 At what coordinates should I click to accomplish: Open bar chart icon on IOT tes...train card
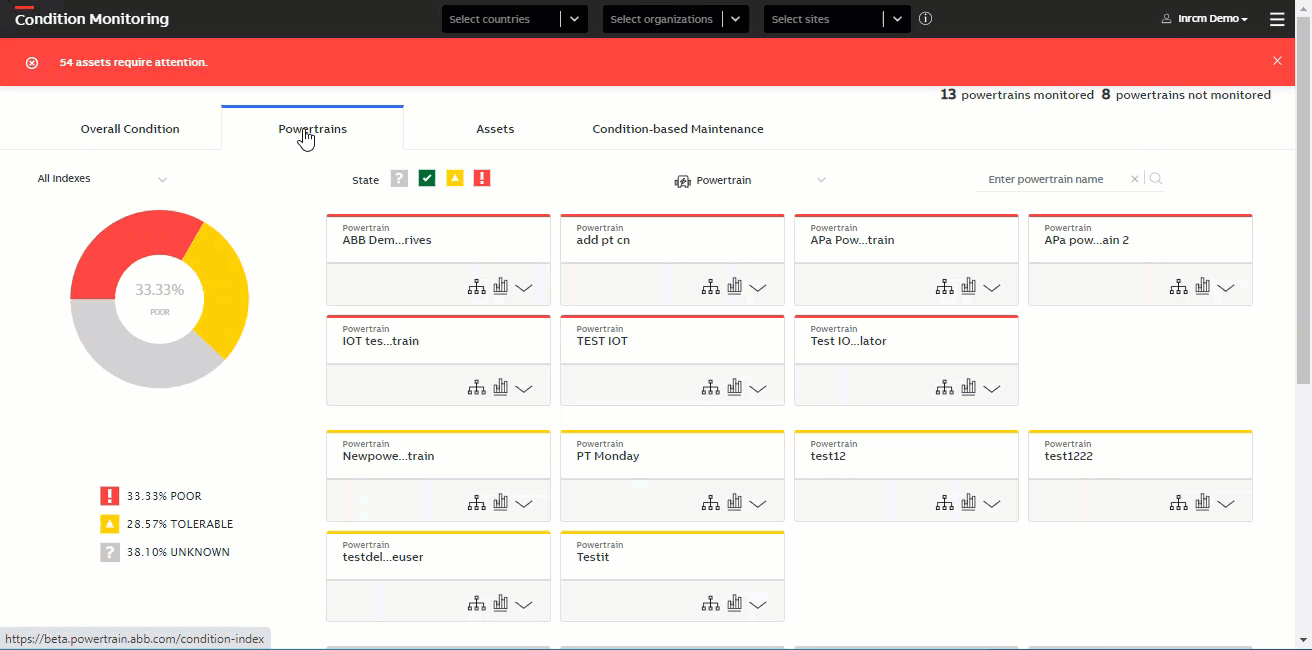pos(500,388)
